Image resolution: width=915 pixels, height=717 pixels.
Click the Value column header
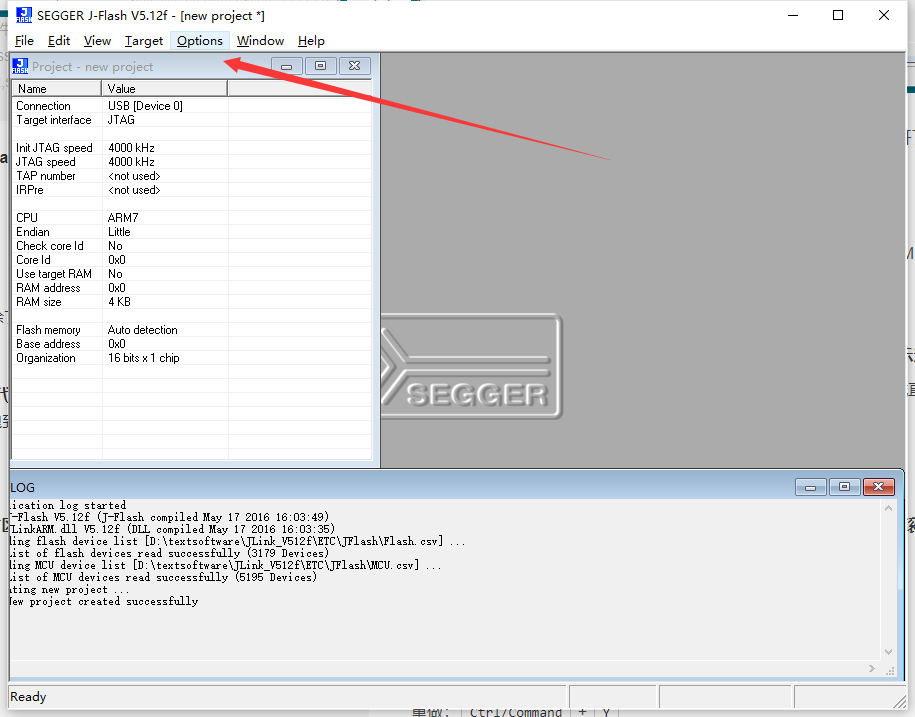tap(165, 89)
